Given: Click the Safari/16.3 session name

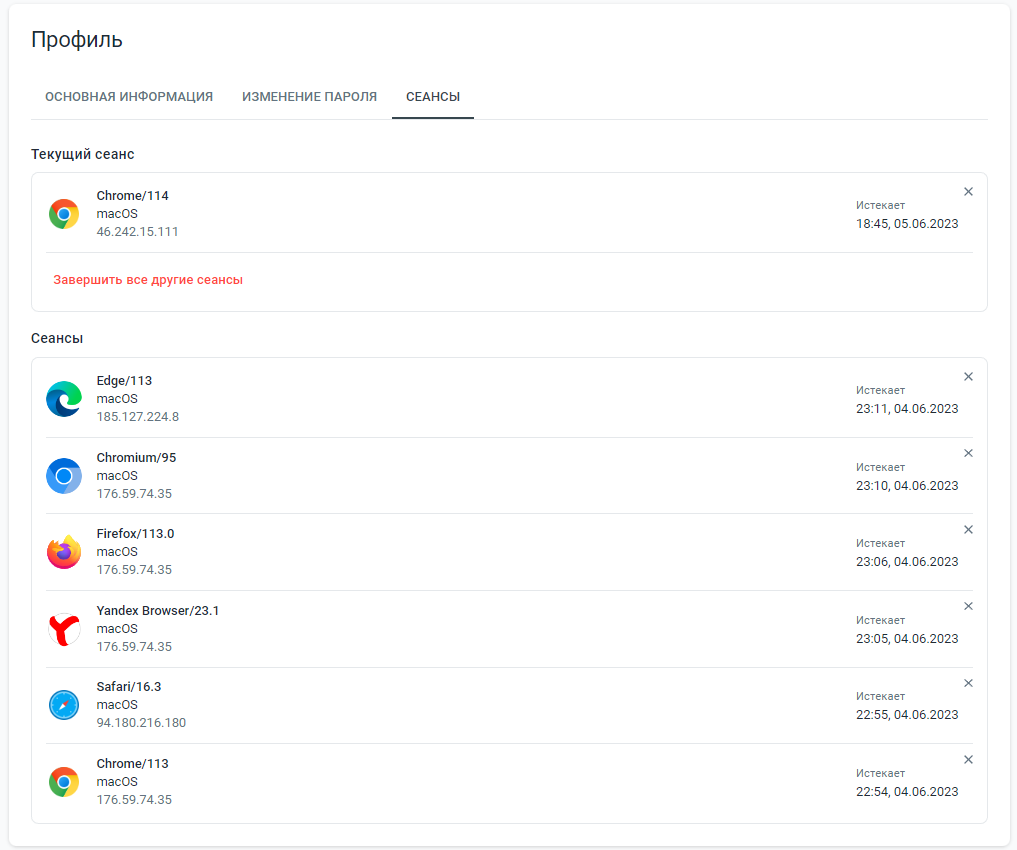Looking at the screenshot, I should 129,686.
